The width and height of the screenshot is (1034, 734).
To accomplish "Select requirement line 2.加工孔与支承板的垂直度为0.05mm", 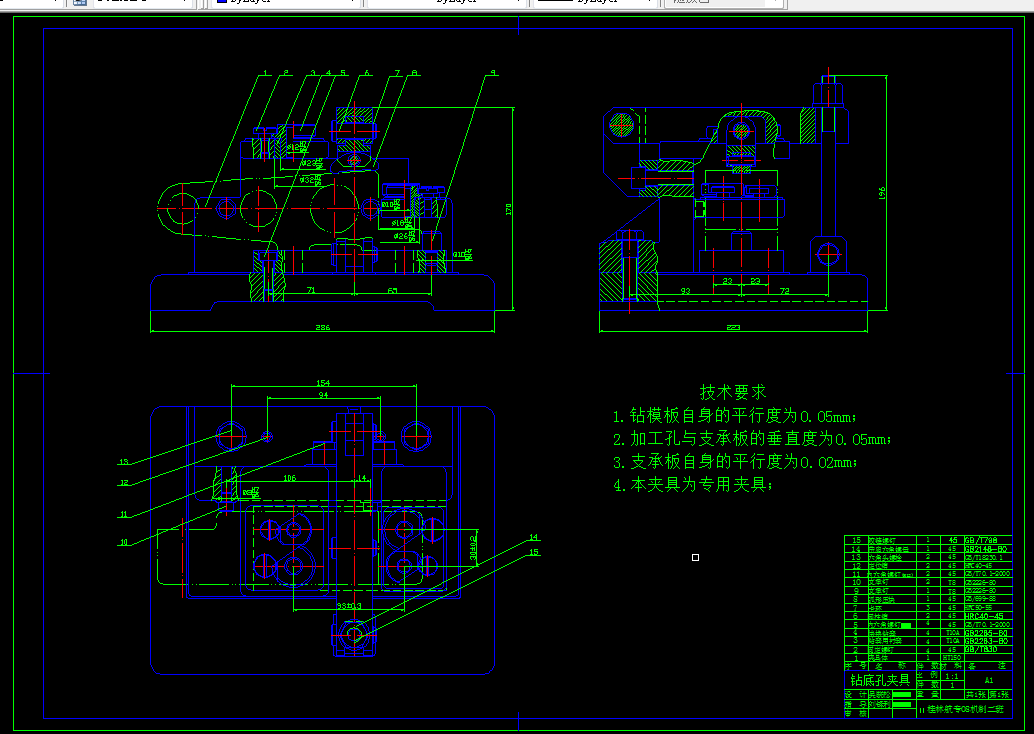I will click(752, 439).
